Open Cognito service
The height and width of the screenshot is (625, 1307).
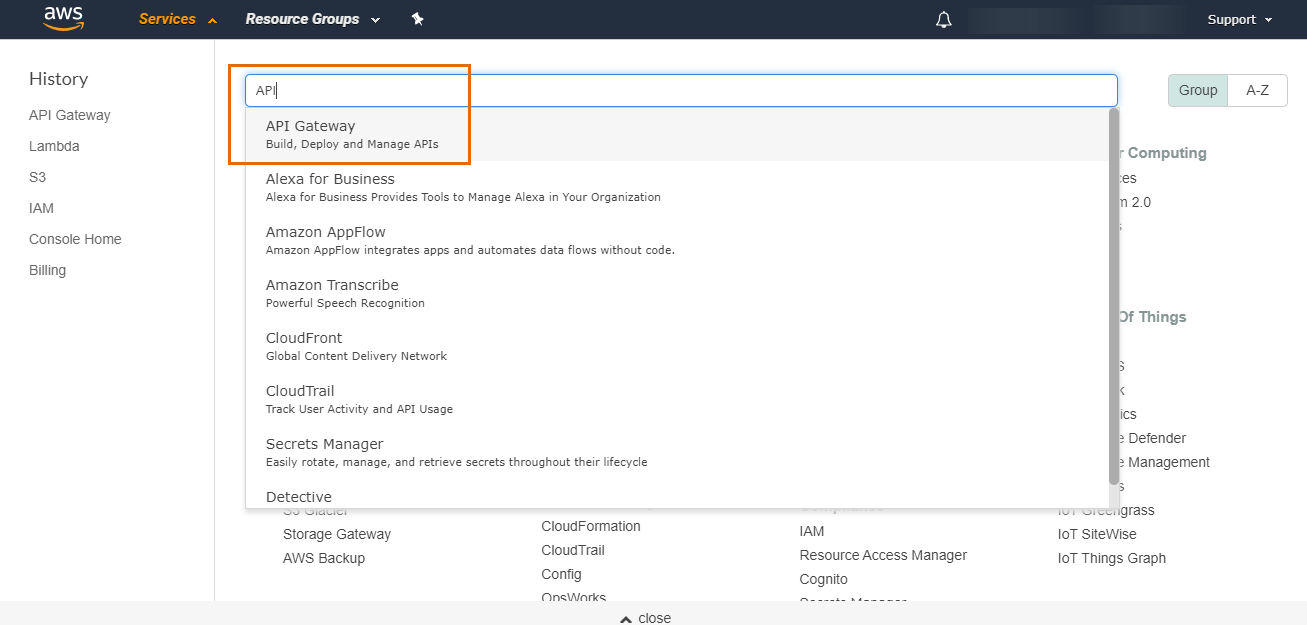823,579
